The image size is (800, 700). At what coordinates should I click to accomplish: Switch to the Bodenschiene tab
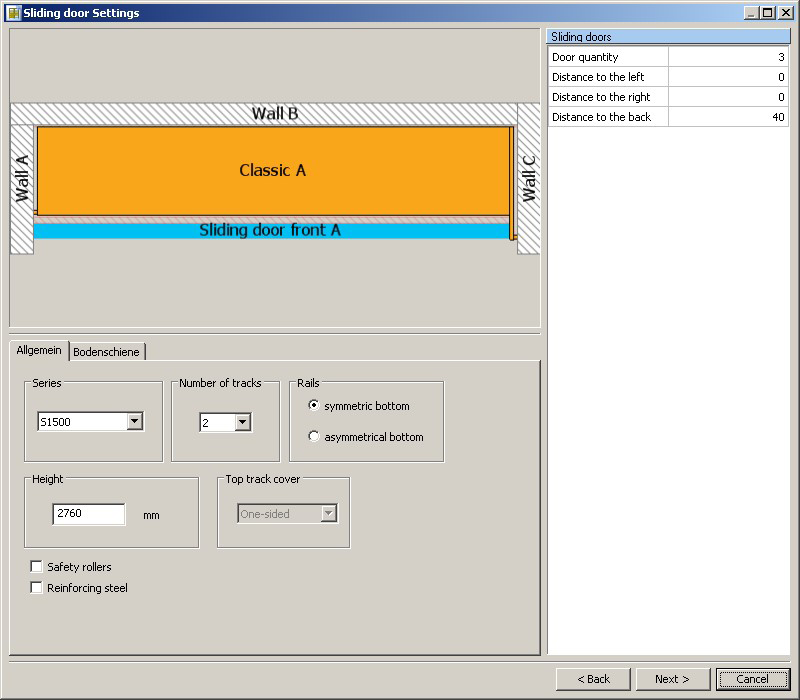click(106, 352)
